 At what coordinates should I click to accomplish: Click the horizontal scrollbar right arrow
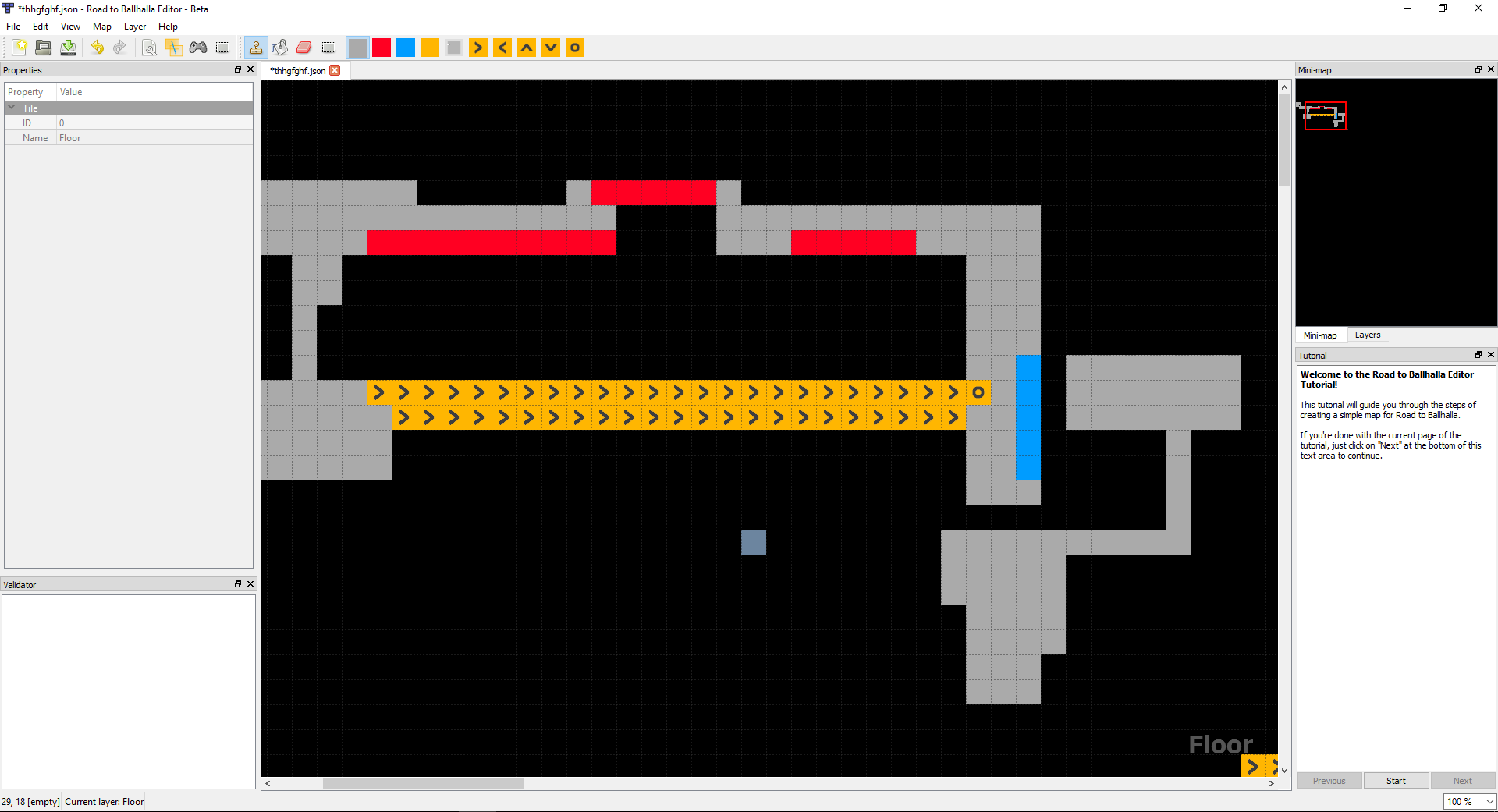point(1272,783)
